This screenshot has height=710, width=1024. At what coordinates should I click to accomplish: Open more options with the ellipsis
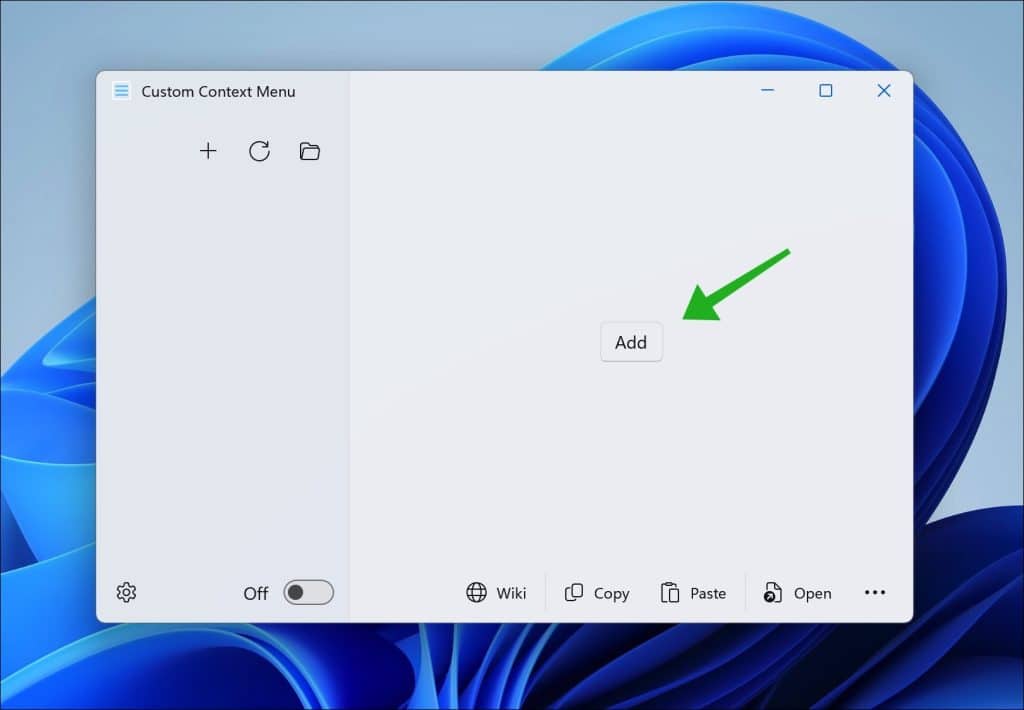[874, 592]
